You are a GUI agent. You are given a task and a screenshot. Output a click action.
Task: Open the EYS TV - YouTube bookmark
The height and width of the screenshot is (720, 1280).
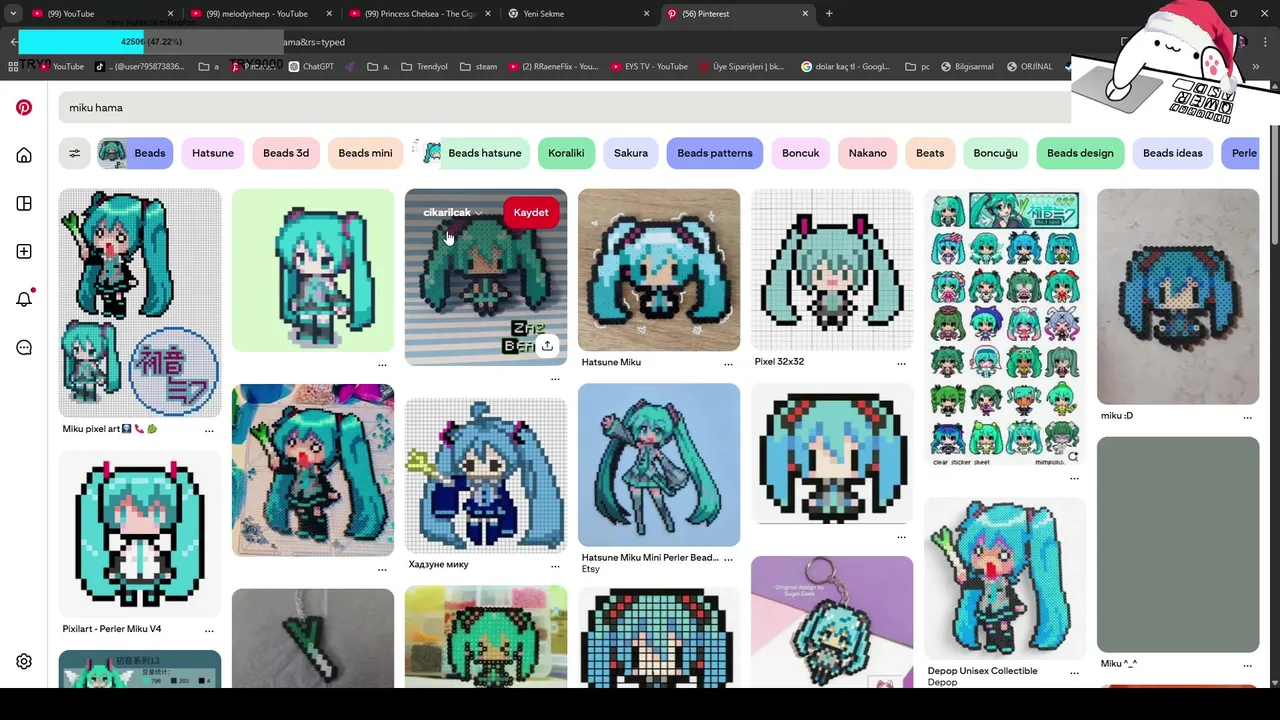click(648, 67)
